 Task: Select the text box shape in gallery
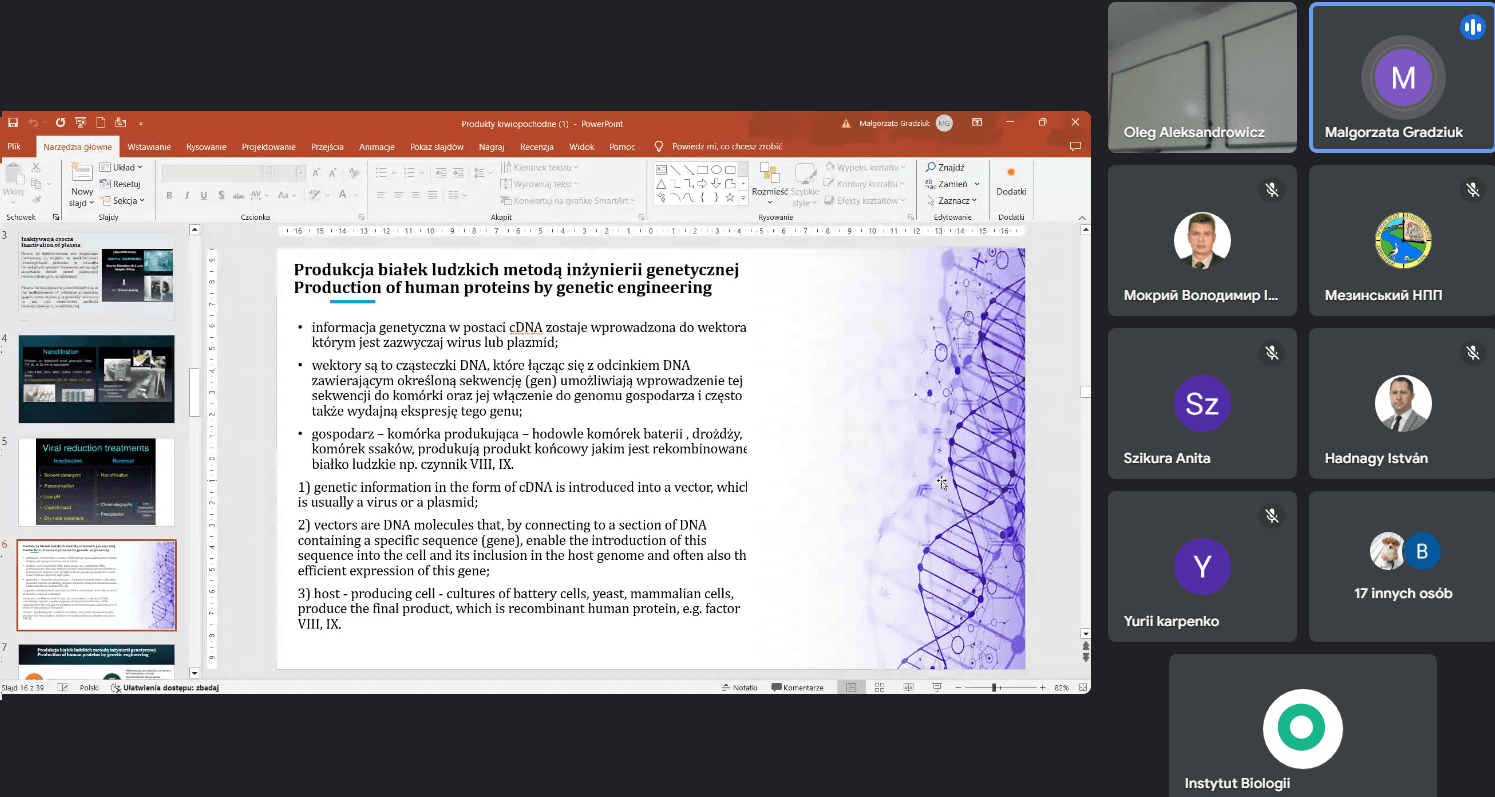pos(661,170)
